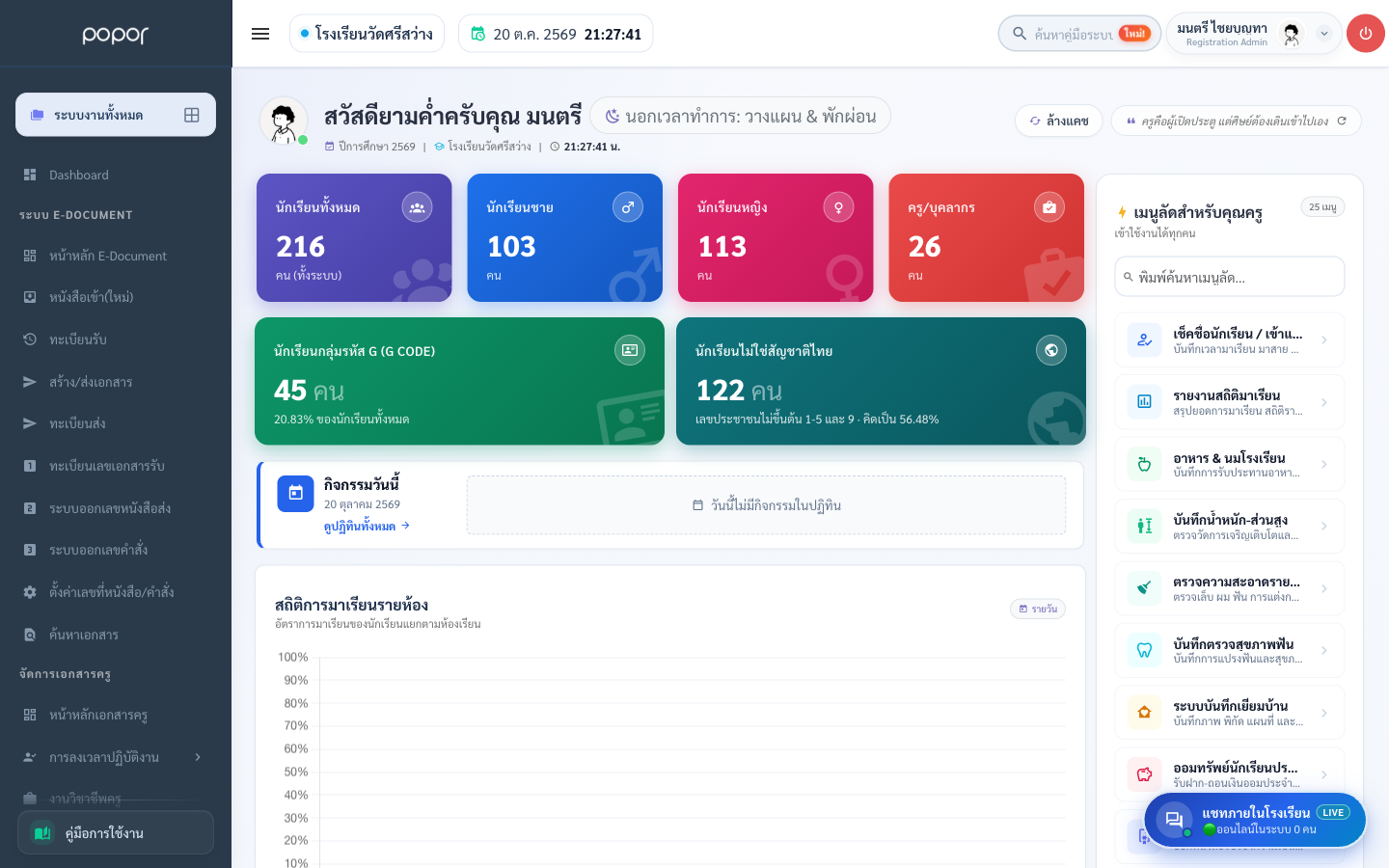Click the female symbol icon on นักเรียนหญิง card
This screenshot has height=868, width=1389.
click(x=838, y=207)
